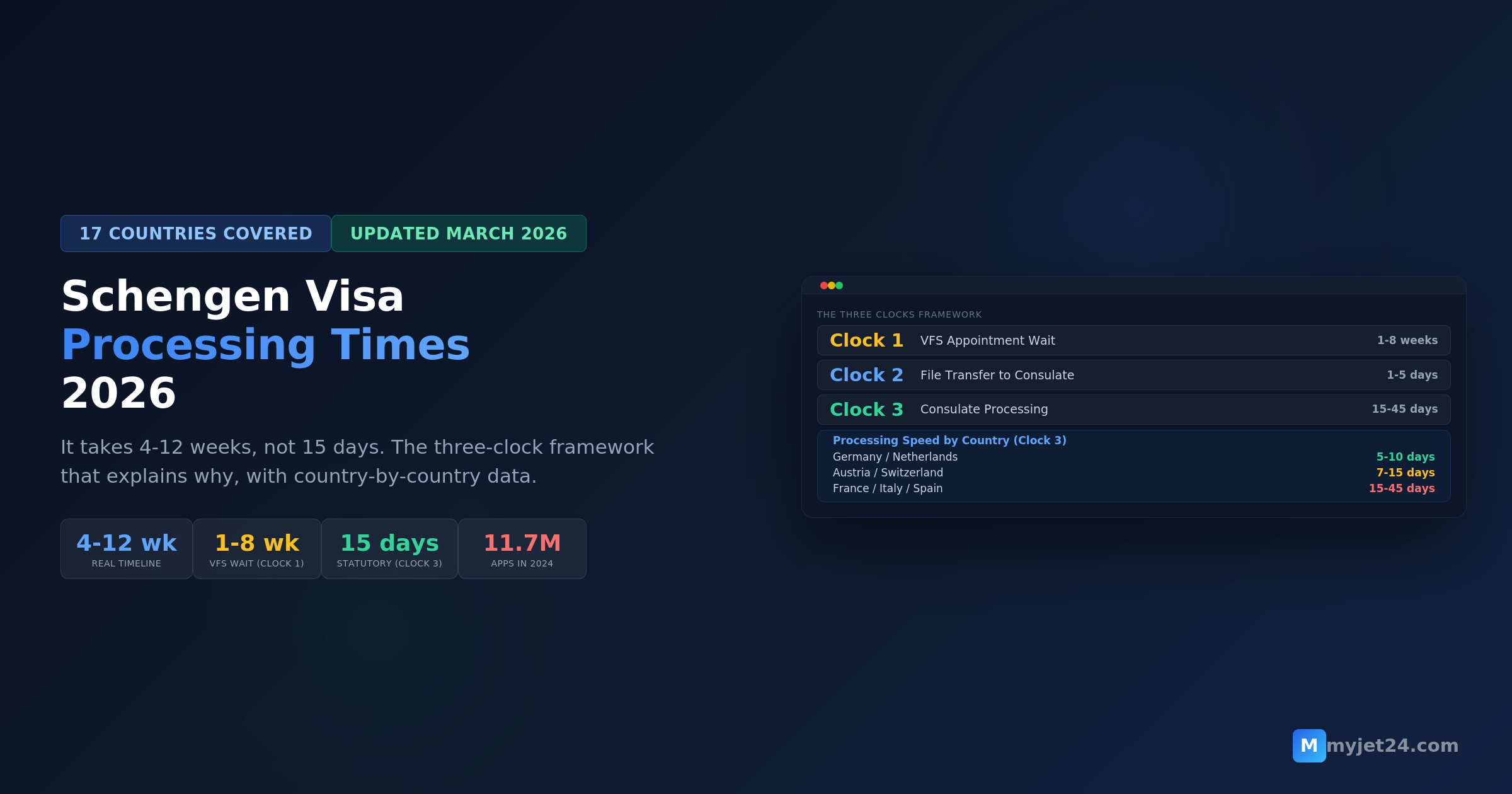Click the 15 days Statutory card
Screen dimensions: 1512x794
(x=389, y=549)
